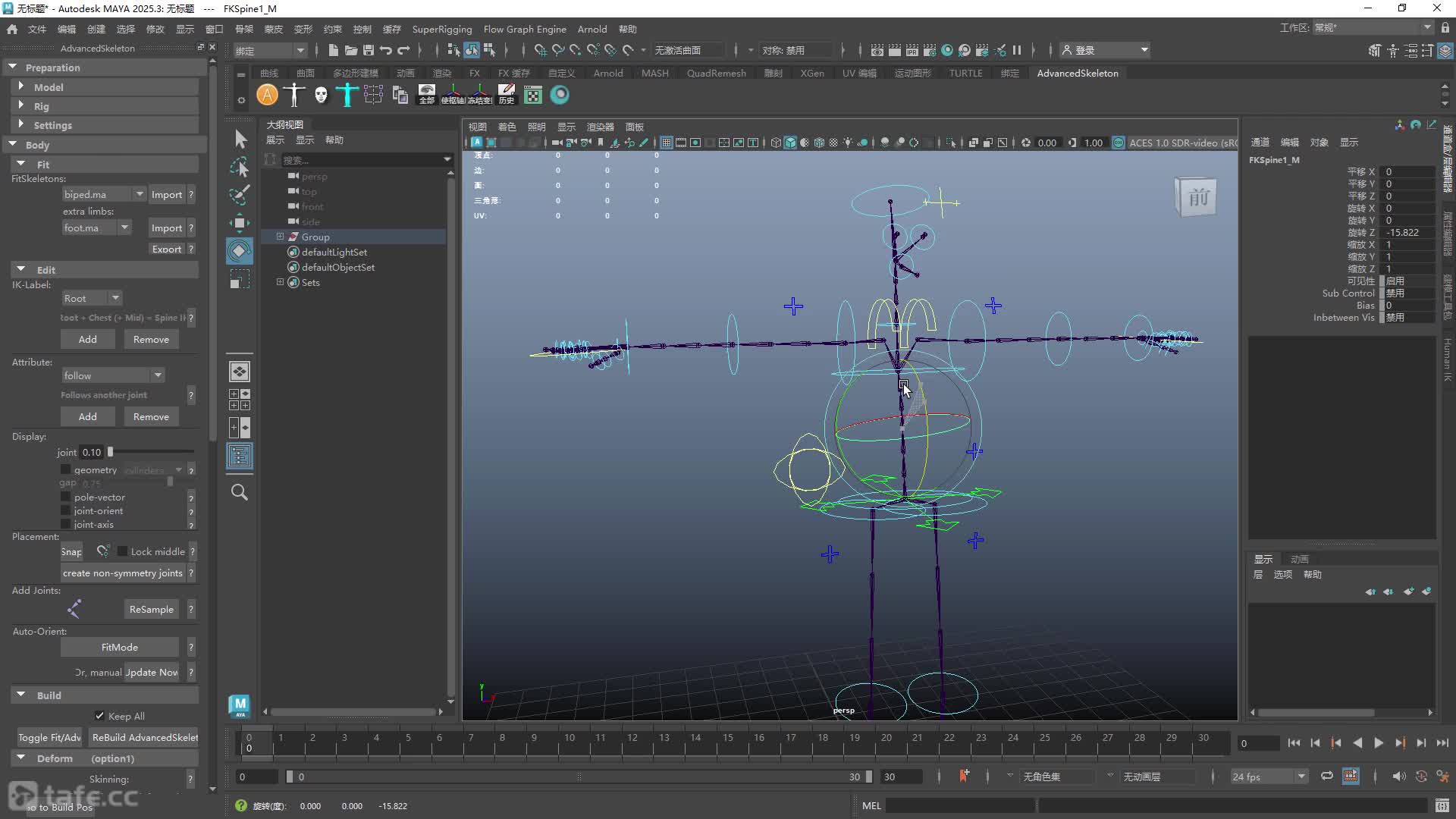Click the ReSample button
Image resolution: width=1456 pixels, height=819 pixels.
[151, 609]
